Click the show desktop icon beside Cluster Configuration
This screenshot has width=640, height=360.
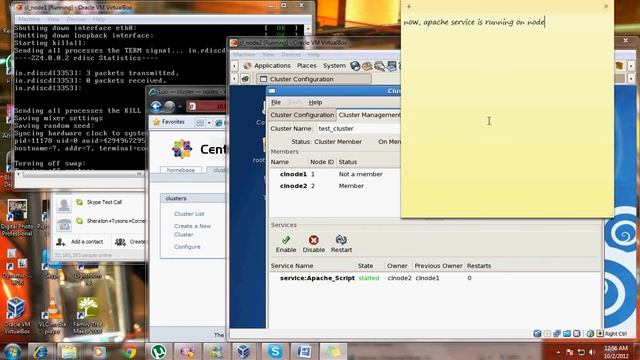(x=245, y=79)
